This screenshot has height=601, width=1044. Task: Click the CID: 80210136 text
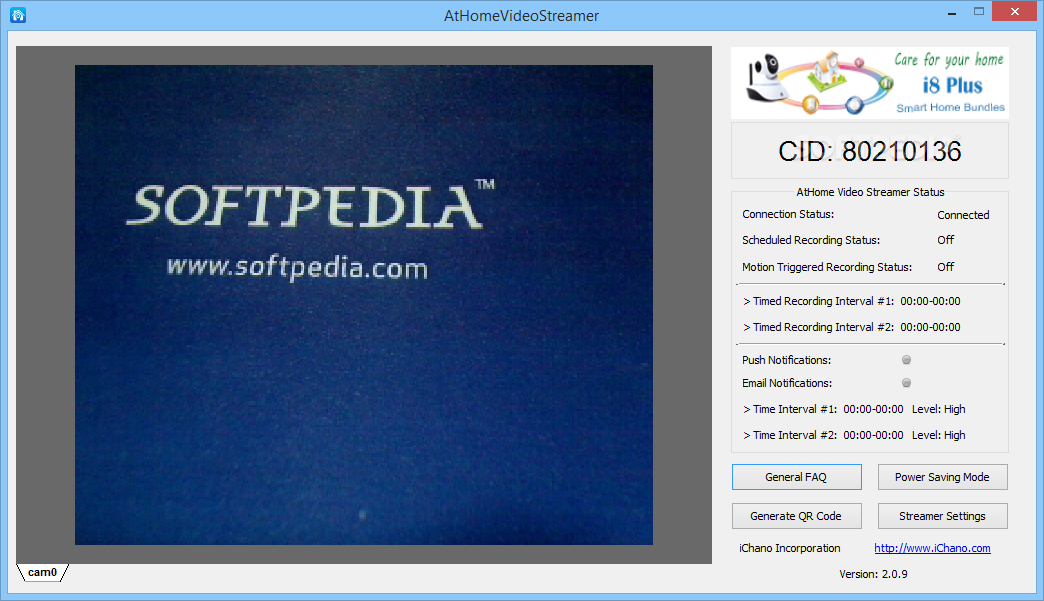pyautogui.click(x=870, y=152)
